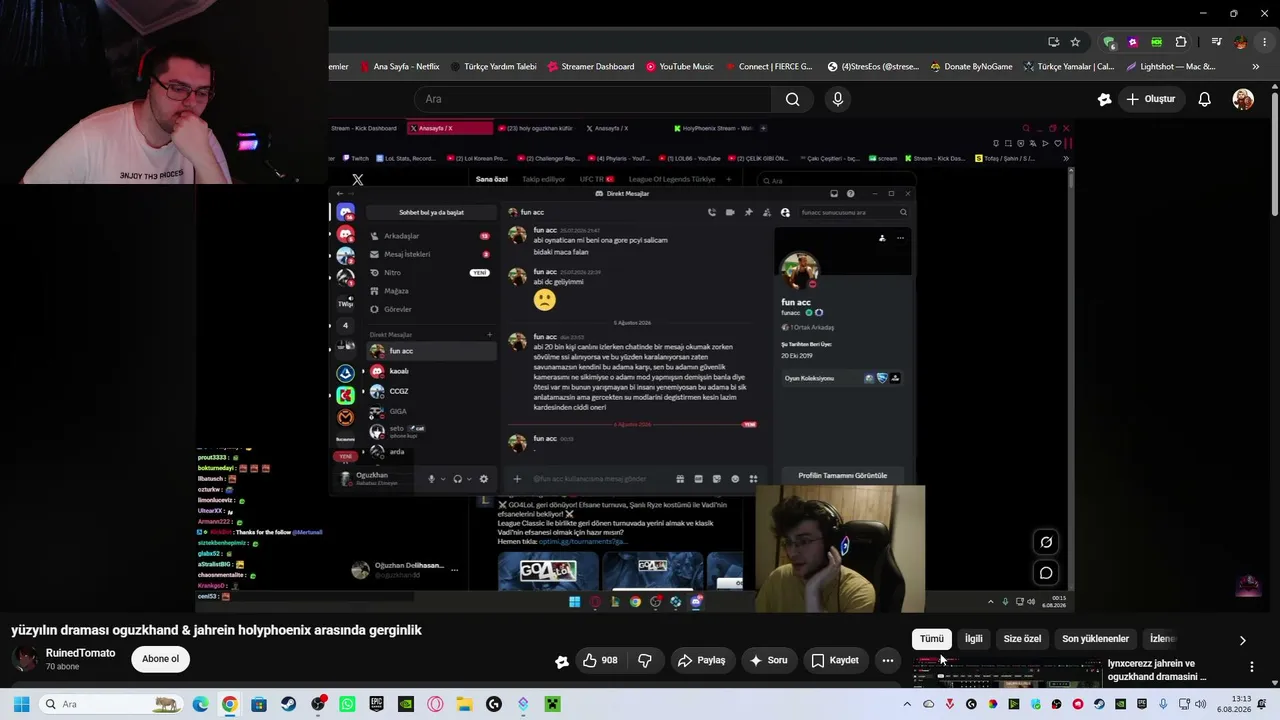This screenshot has width=1280, height=720.
Task: Launch Steam from the taskbar
Action: tap(289, 704)
